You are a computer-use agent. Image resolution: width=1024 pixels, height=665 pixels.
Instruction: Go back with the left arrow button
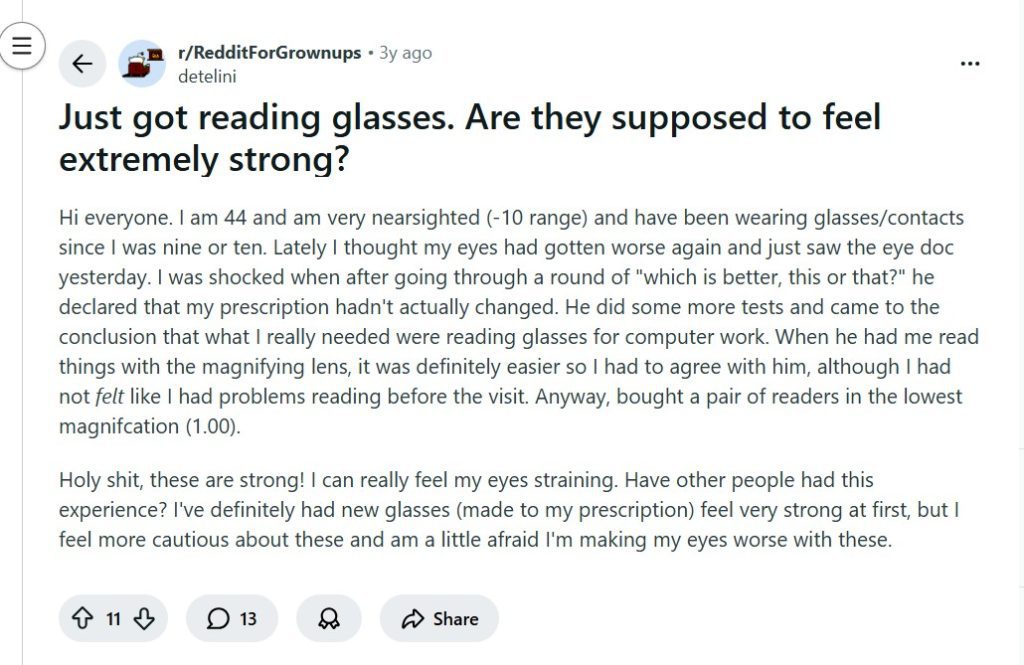[x=82, y=65]
